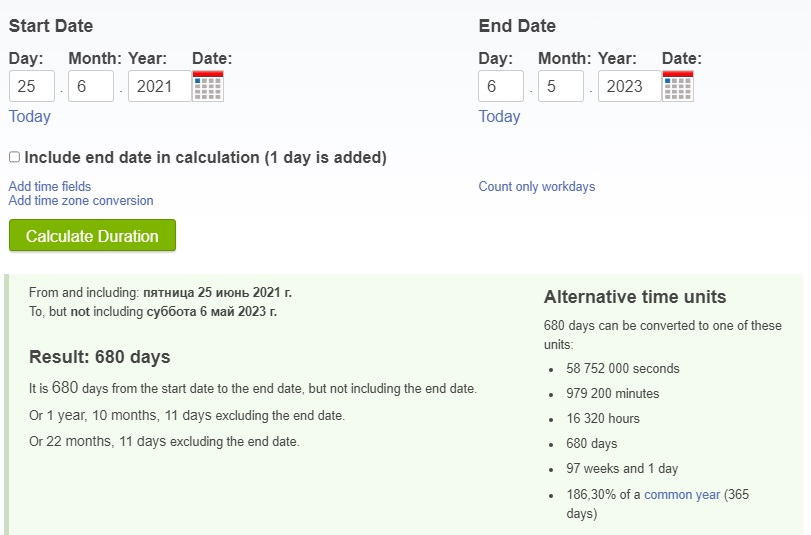The image size is (811, 535).
Task: Focus the Start Date month field
Action: click(x=91, y=86)
